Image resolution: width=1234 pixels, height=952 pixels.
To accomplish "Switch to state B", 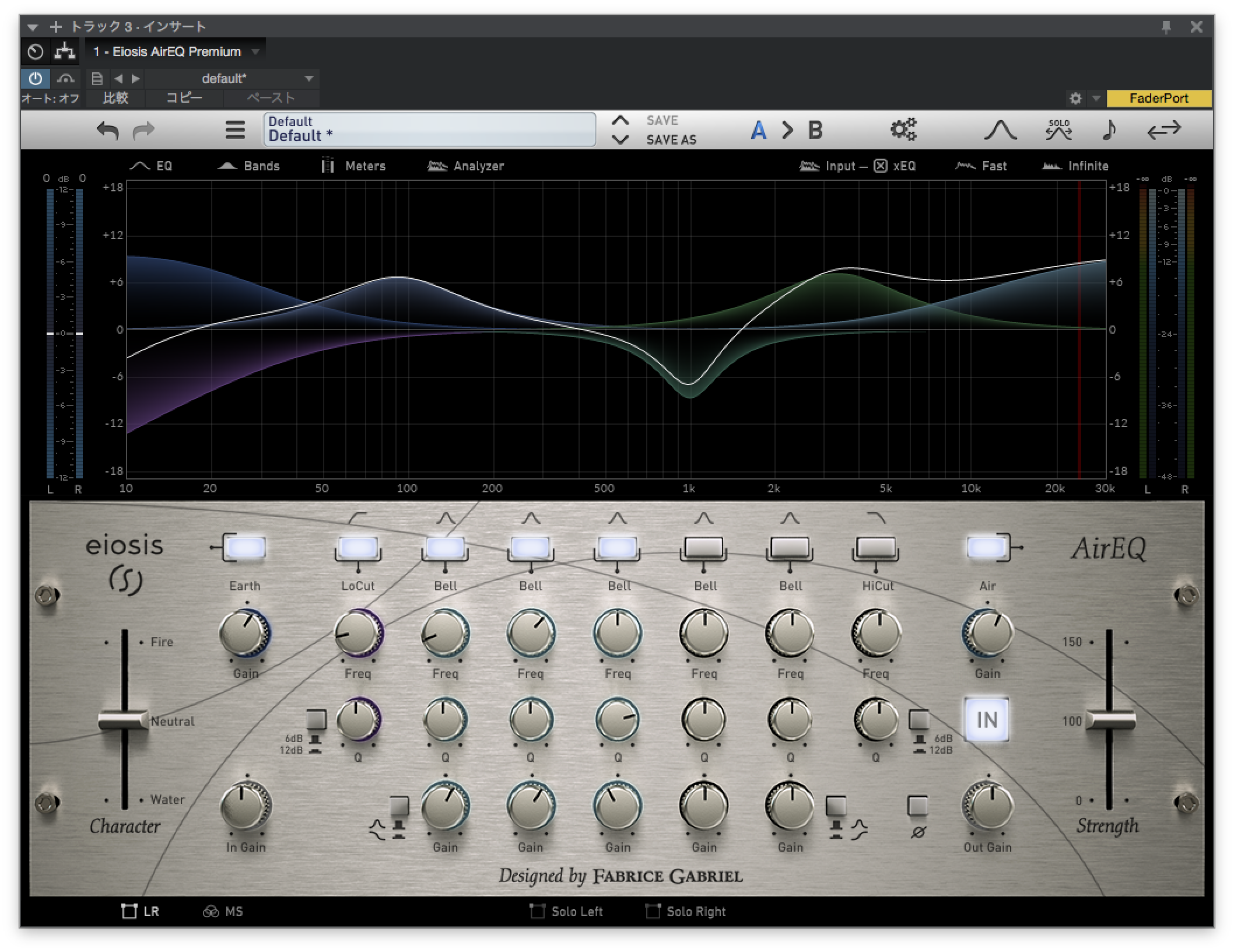I will (x=815, y=130).
